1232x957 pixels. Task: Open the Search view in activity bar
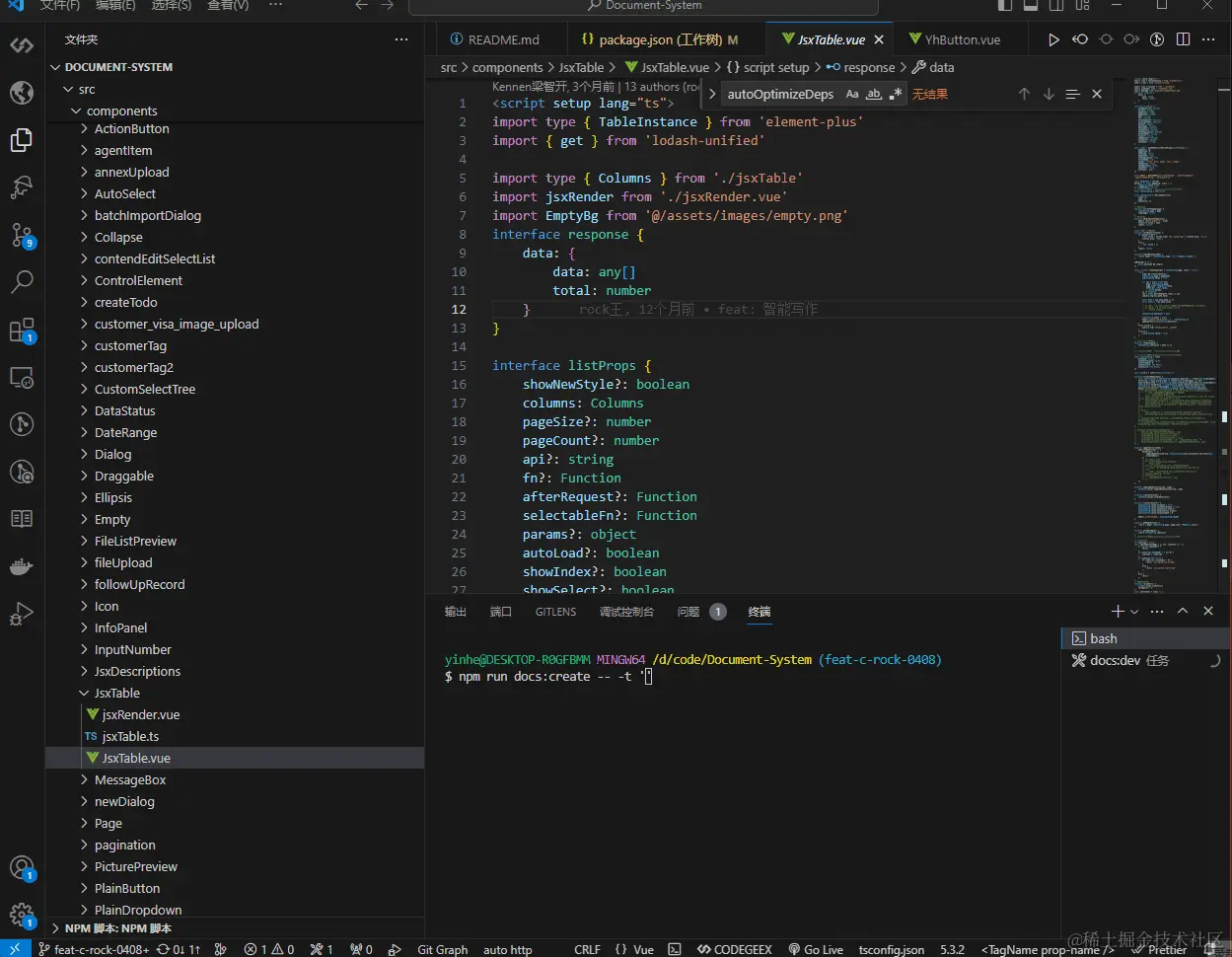pos(22,283)
